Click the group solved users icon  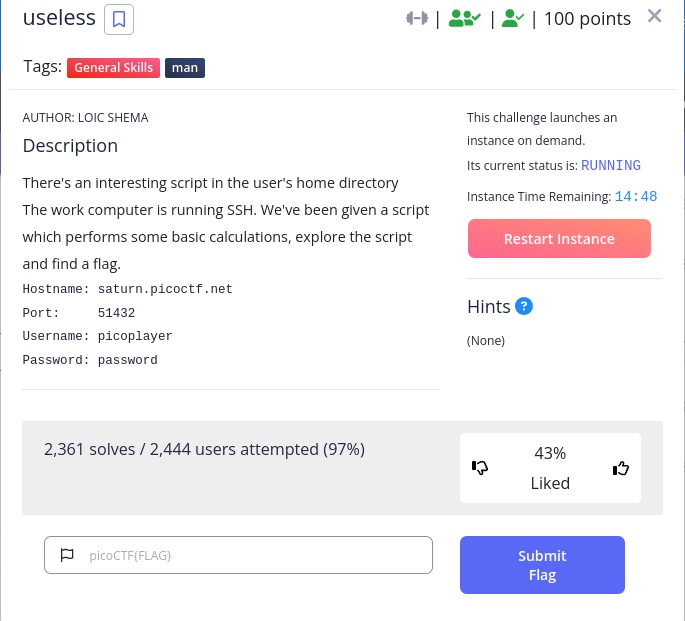(x=465, y=19)
